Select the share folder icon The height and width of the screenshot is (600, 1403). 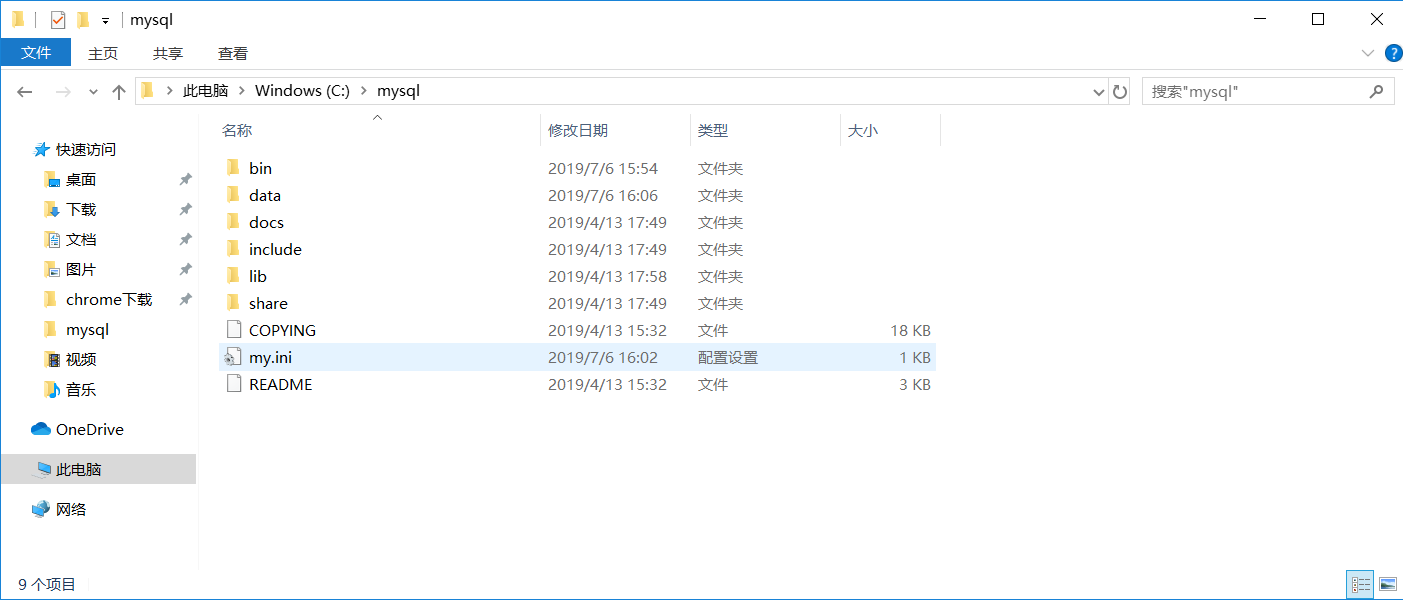(x=233, y=303)
